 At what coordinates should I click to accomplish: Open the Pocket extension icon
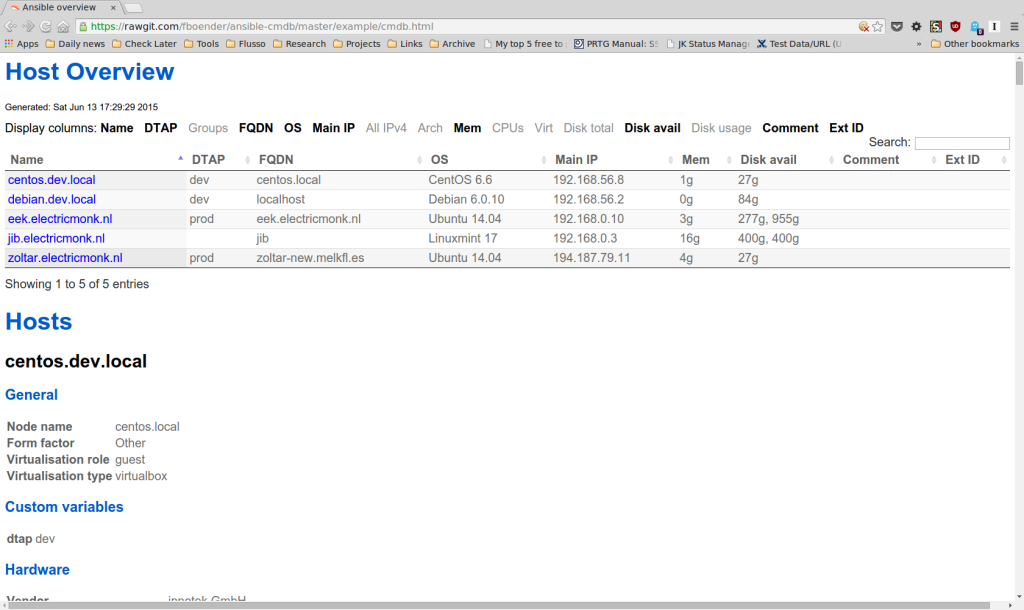click(x=897, y=27)
